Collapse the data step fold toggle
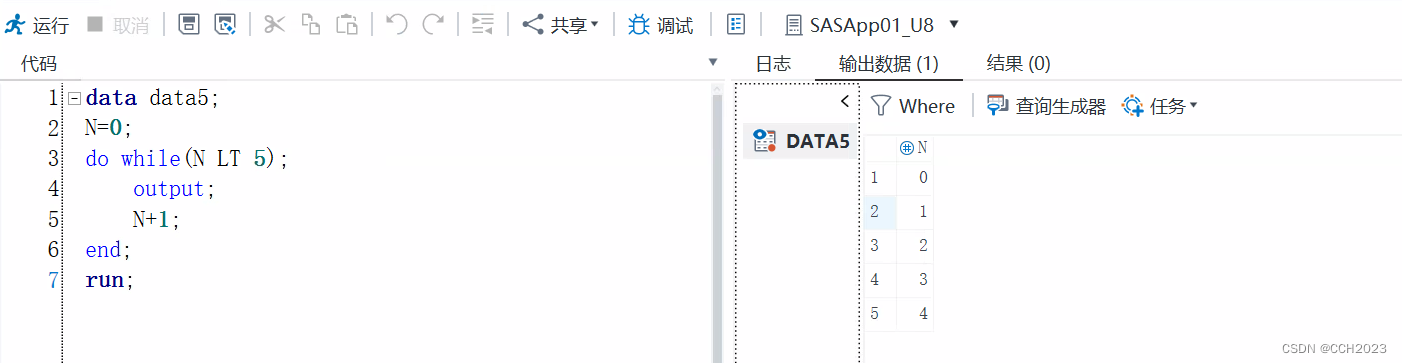The height and width of the screenshot is (363, 1402). point(74,98)
